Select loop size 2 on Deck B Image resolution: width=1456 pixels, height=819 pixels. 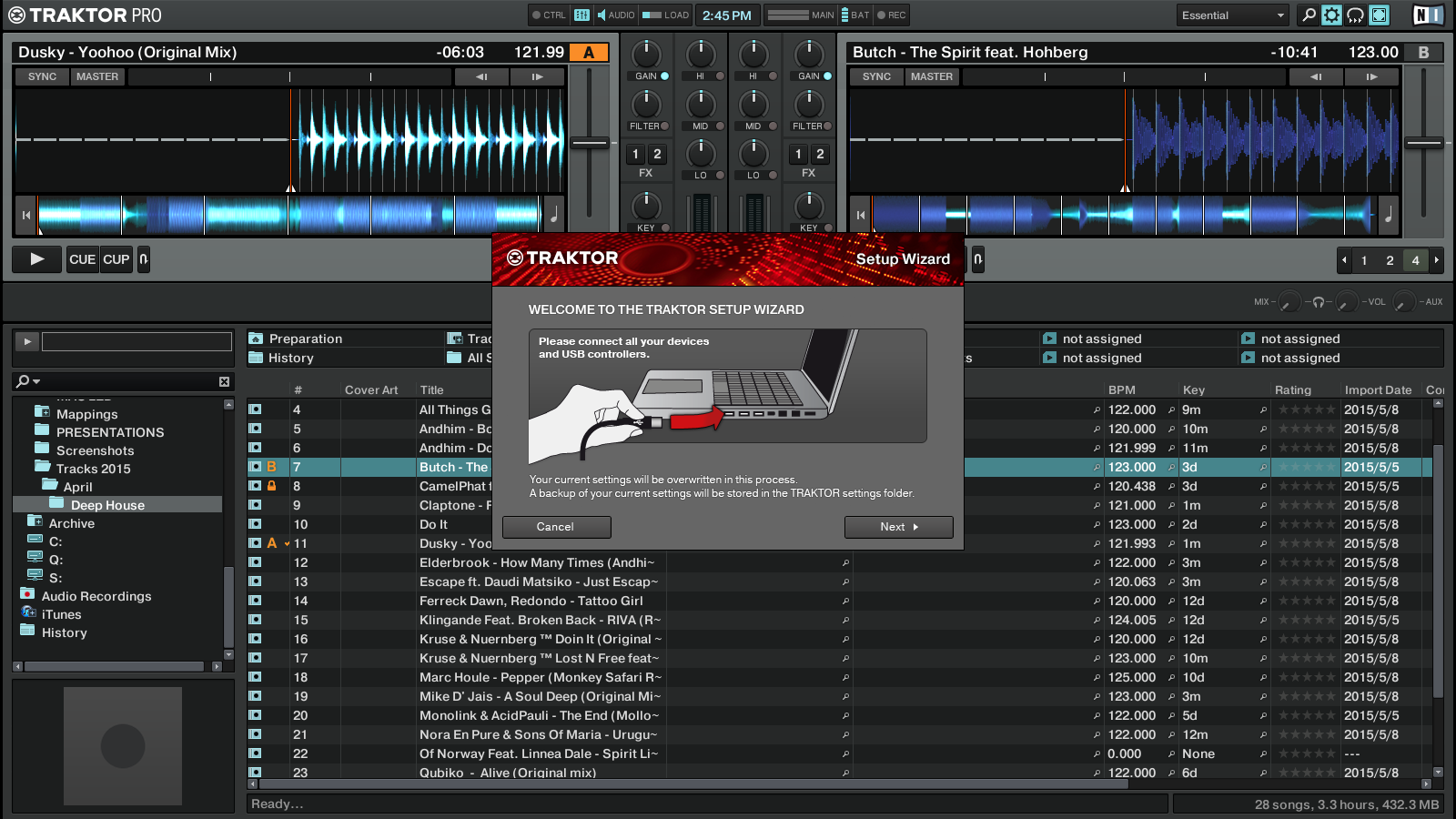pos(1390,260)
